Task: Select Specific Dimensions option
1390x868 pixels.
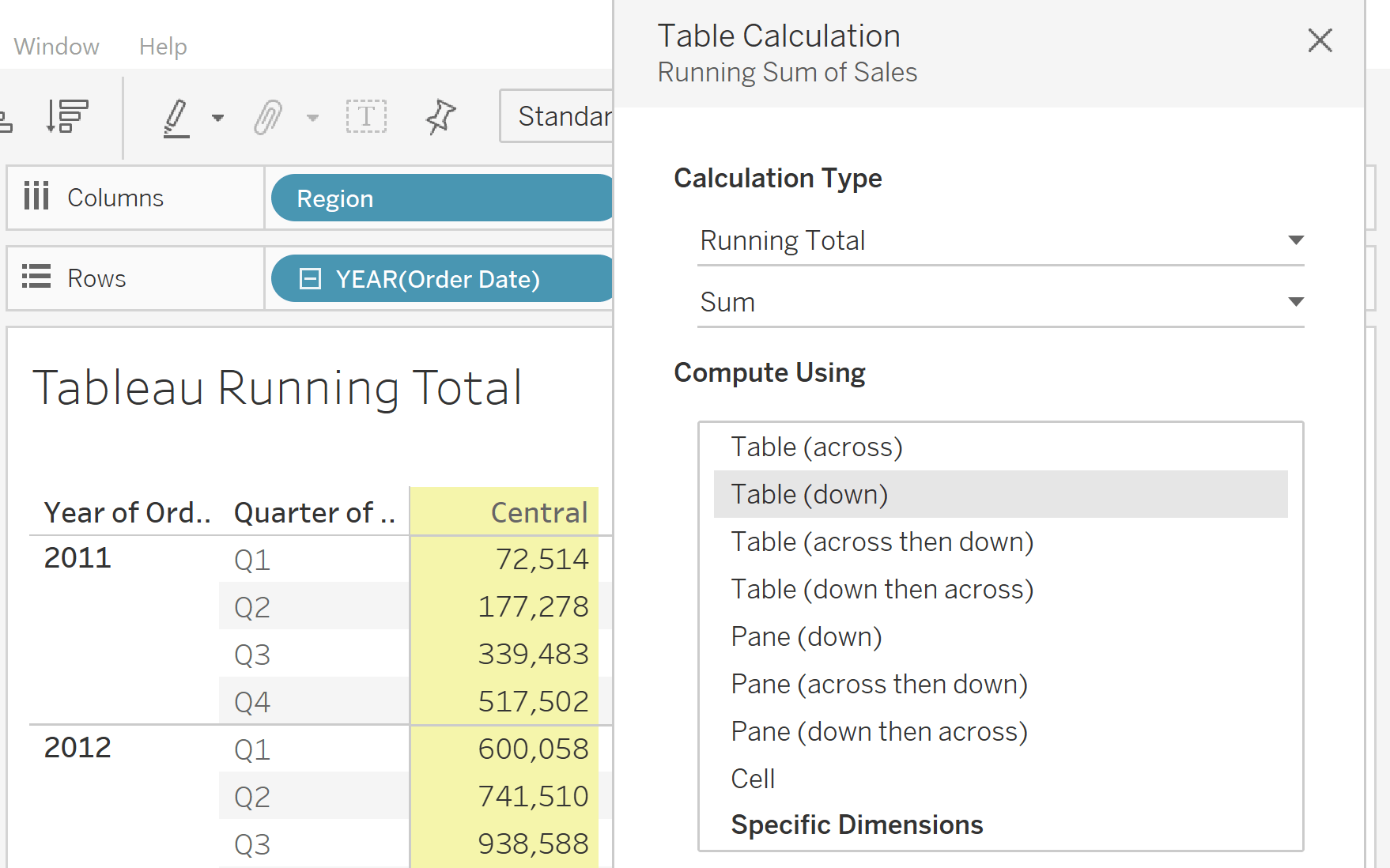Action: pos(856,825)
